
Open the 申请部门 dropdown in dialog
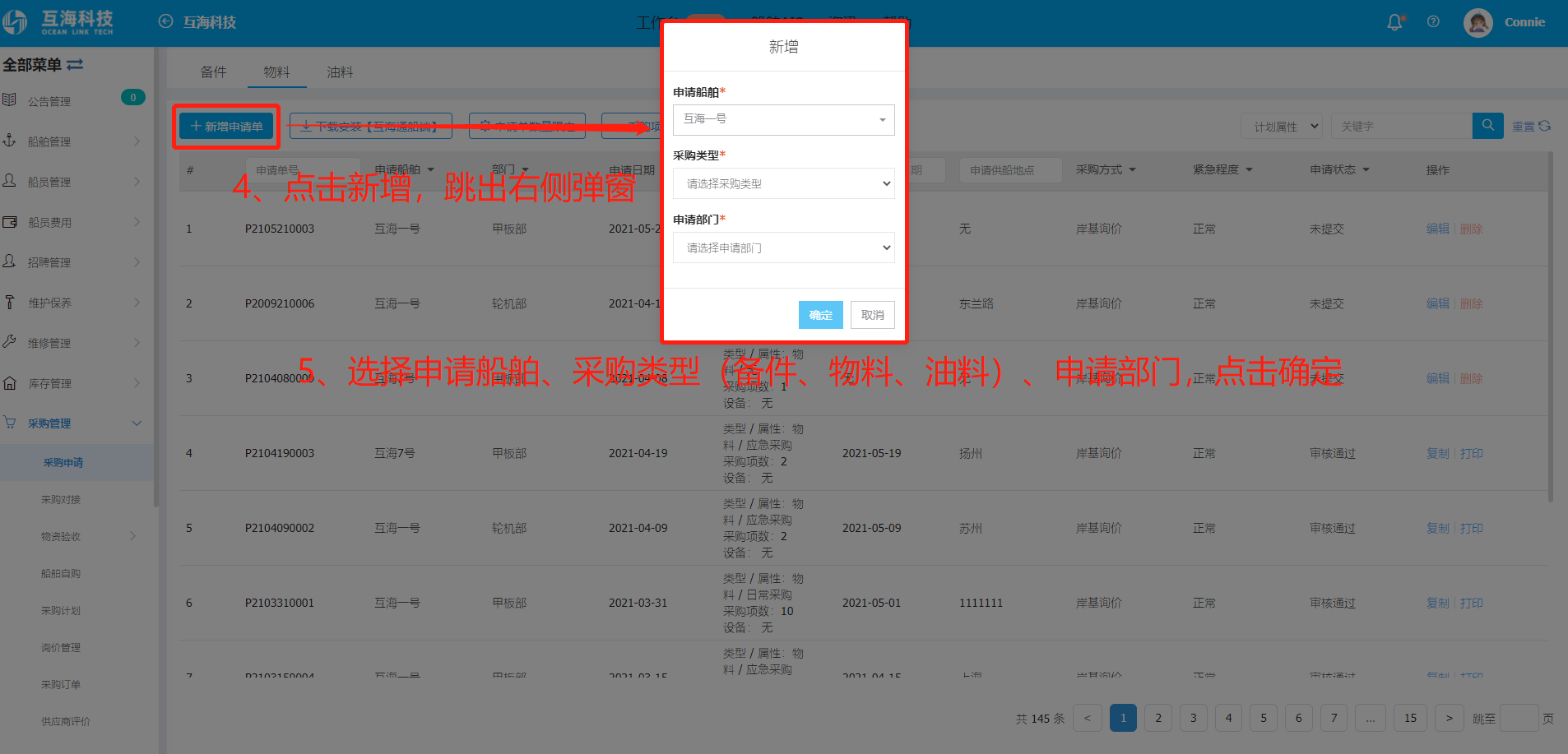784,247
